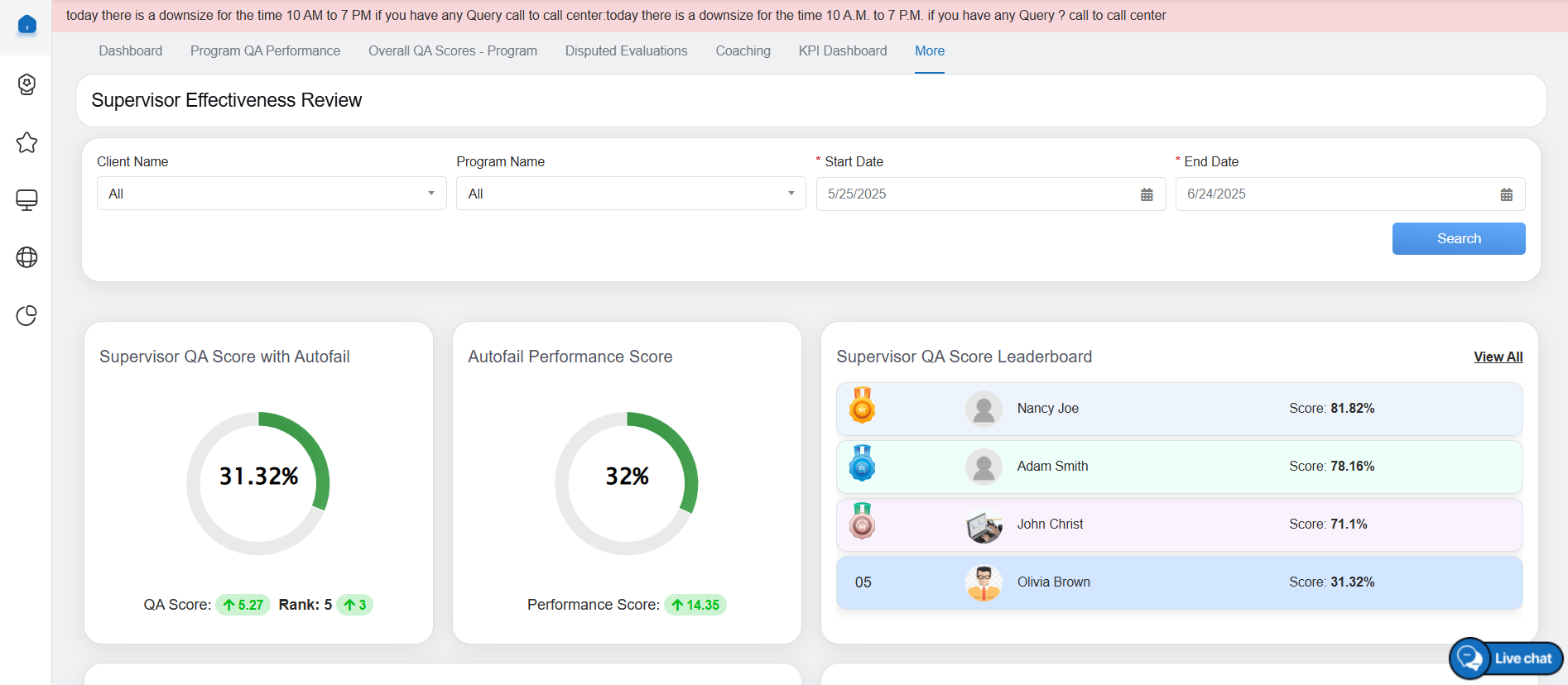Screen dimensions: 1568x685
Task: Open the pie chart icon in sidebar
Action: (x=26, y=315)
